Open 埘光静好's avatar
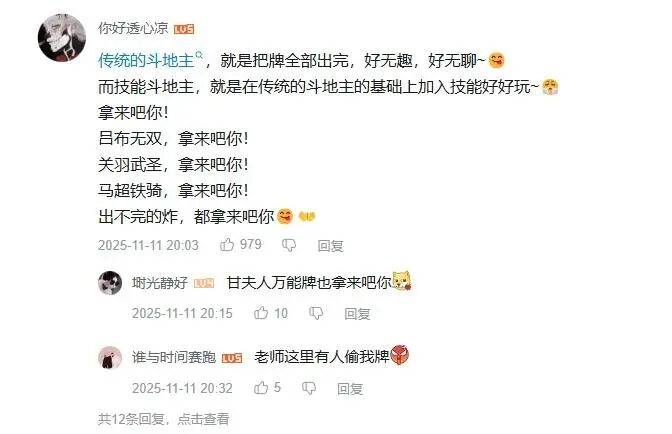This screenshot has height=434, width=672. [110, 283]
